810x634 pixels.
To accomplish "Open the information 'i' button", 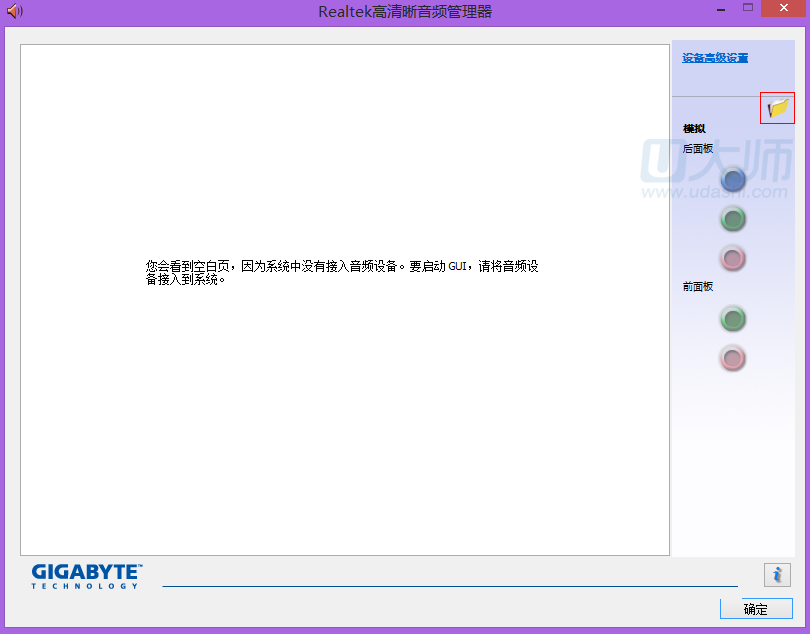I will [777, 575].
